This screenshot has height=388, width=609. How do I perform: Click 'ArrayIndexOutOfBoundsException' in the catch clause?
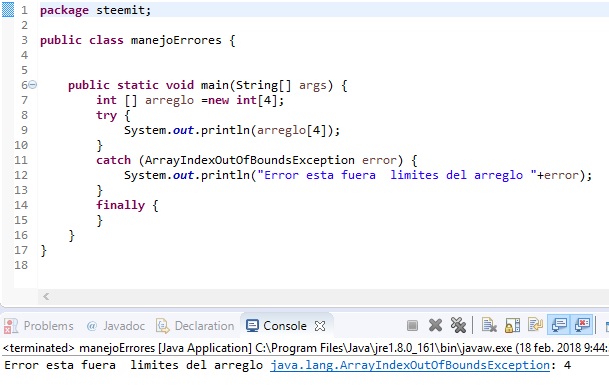[250, 160]
